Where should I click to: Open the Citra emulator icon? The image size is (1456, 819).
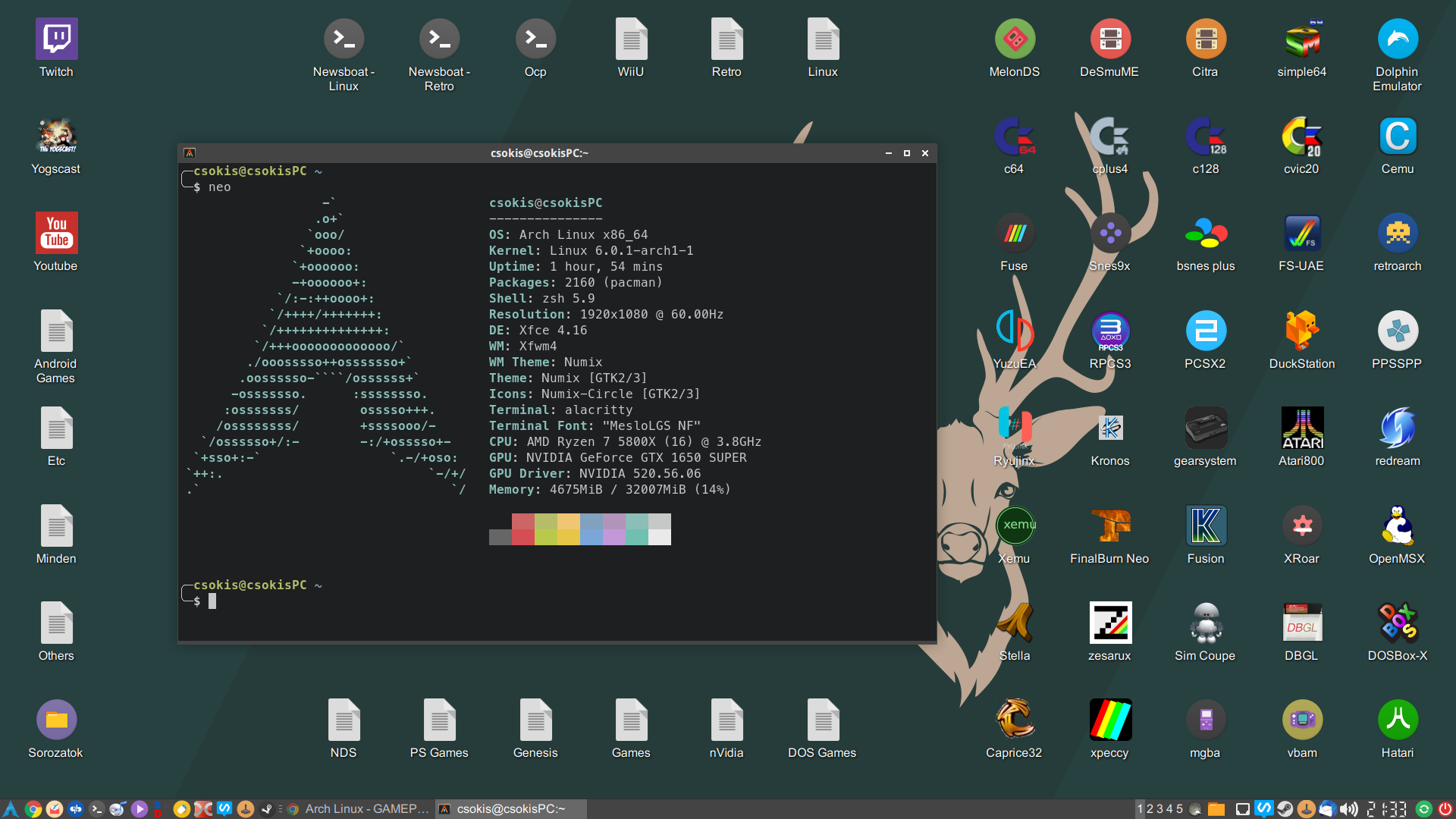pyautogui.click(x=1206, y=39)
